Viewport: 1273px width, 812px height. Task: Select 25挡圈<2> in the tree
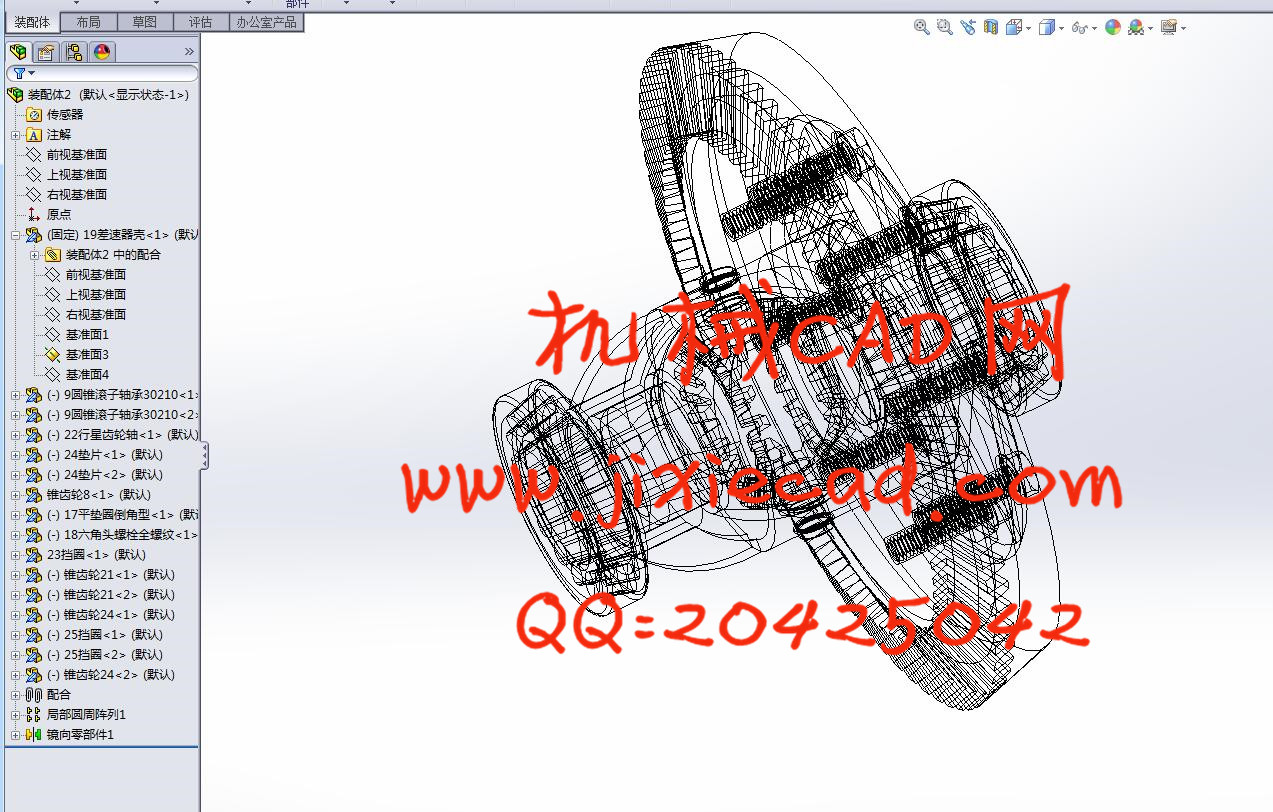(x=105, y=655)
